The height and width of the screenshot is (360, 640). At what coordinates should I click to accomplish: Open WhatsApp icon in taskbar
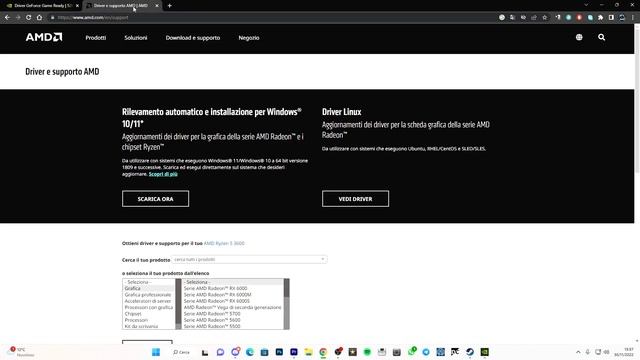[x=411, y=351]
